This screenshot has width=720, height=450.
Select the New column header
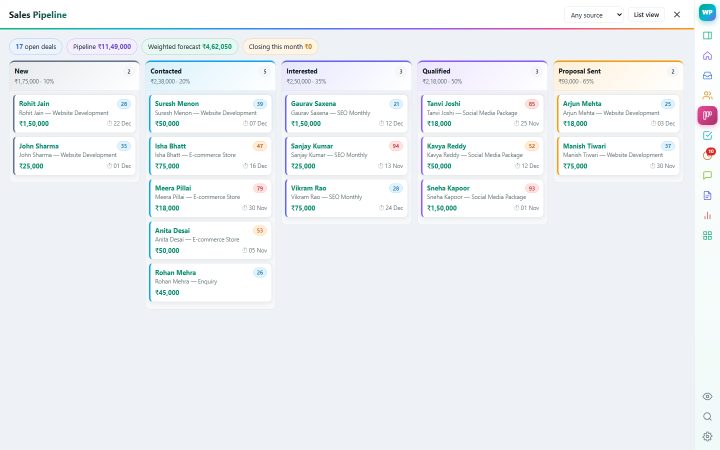[74, 76]
